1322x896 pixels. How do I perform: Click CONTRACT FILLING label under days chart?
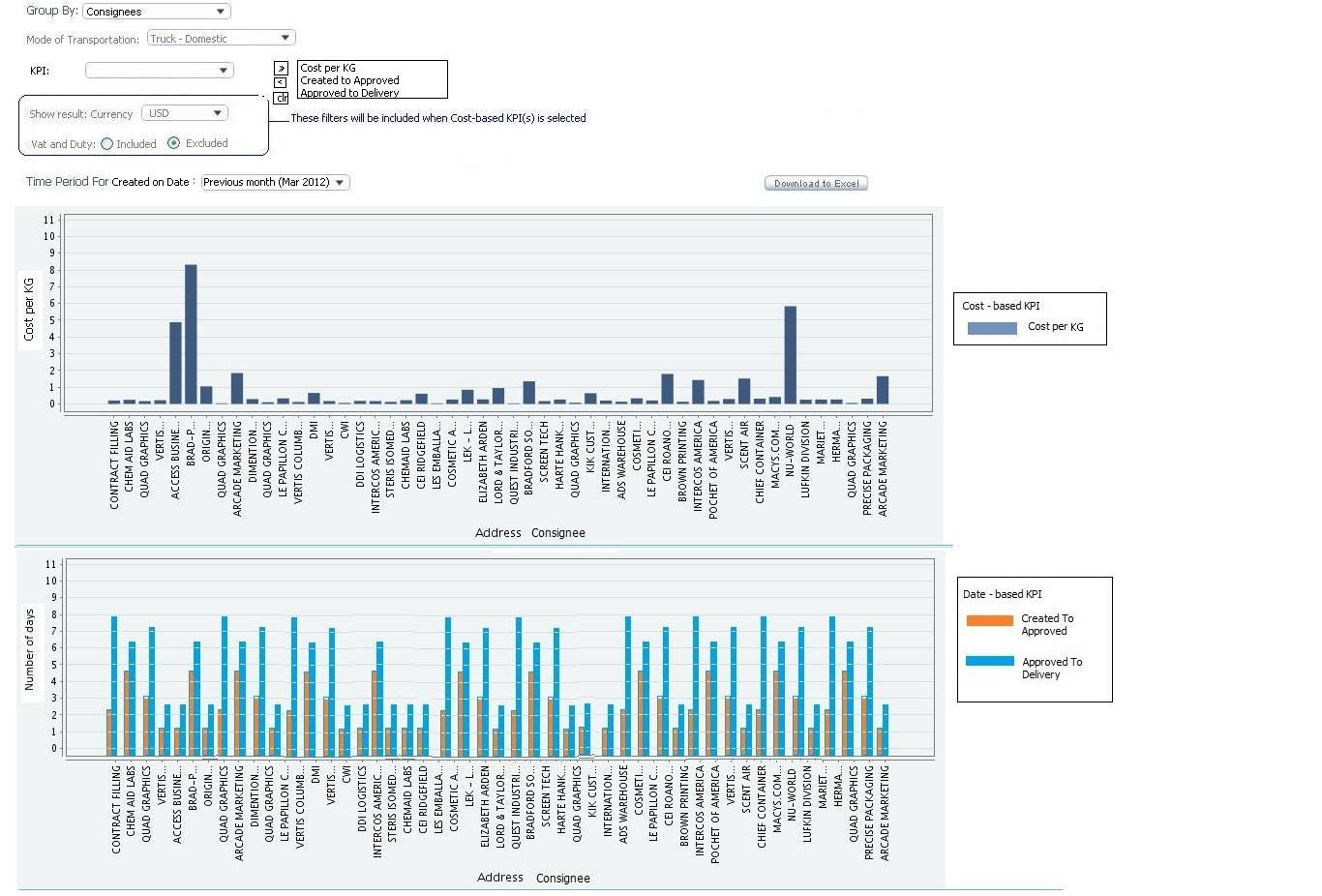coord(116,809)
